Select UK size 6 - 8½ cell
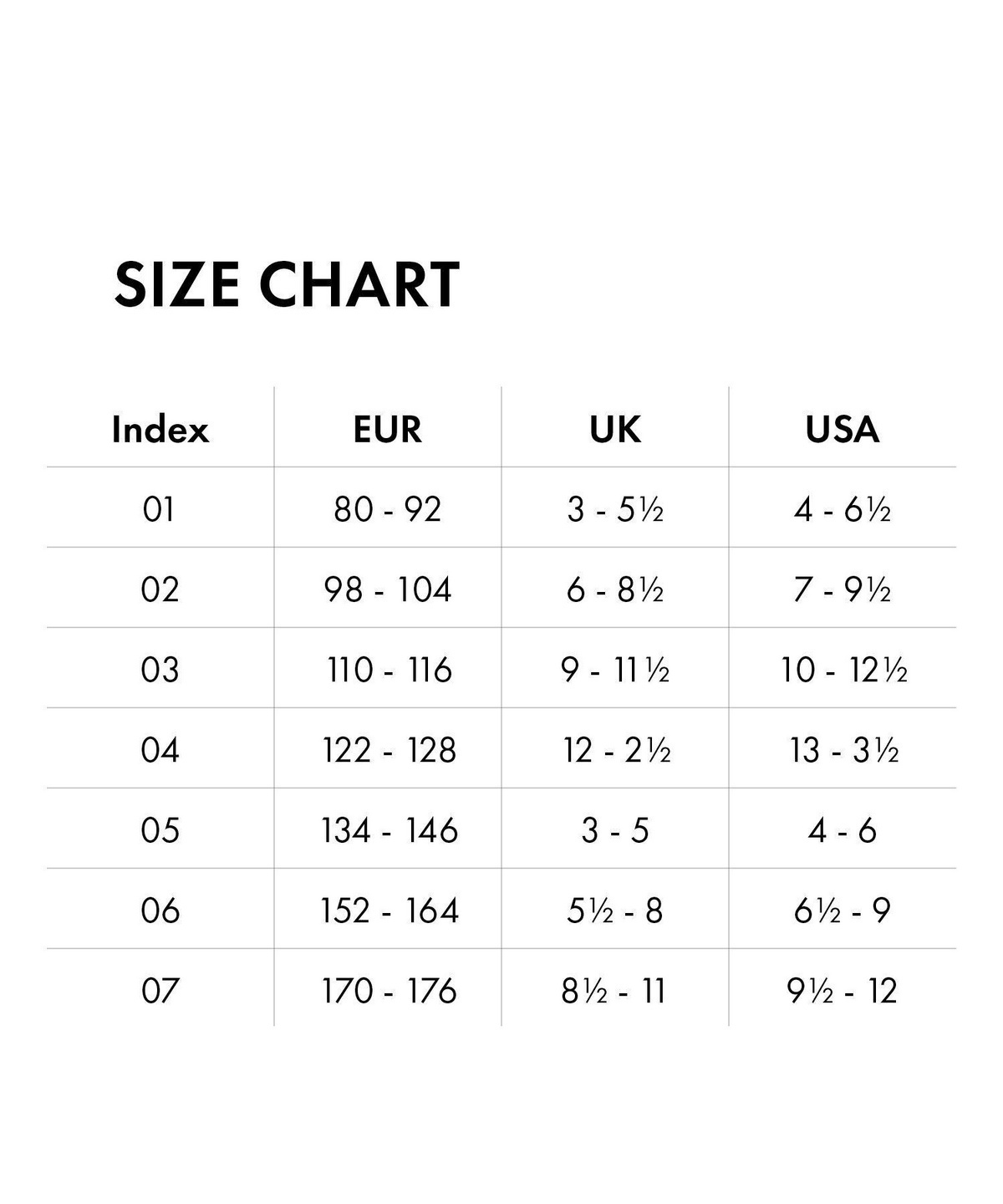 (x=615, y=589)
